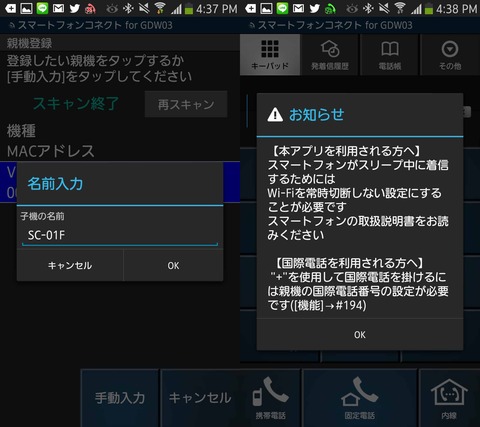Click OK in the お知らせ notice dialog
This screenshot has height=427, width=480.
(x=360, y=334)
